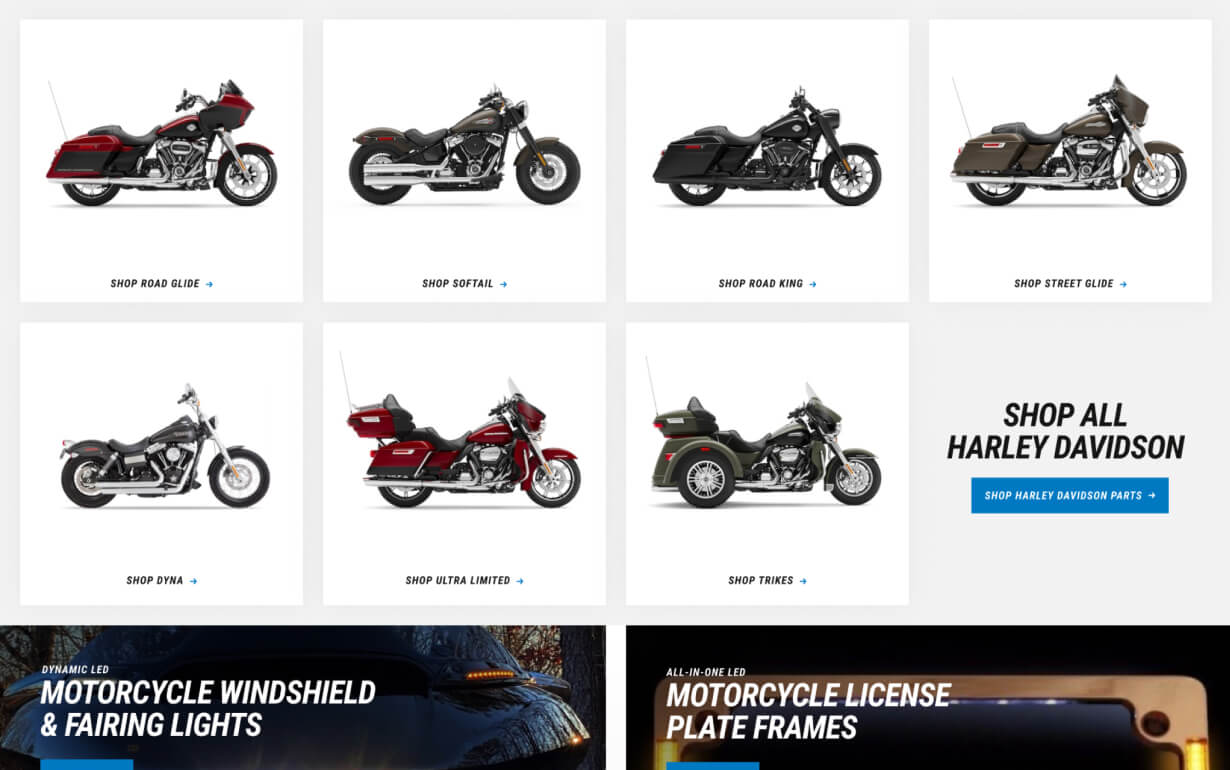Image resolution: width=1230 pixels, height=770 pixels.
Task: Follow the Shop Softail link text
Action: pos(458,284)
